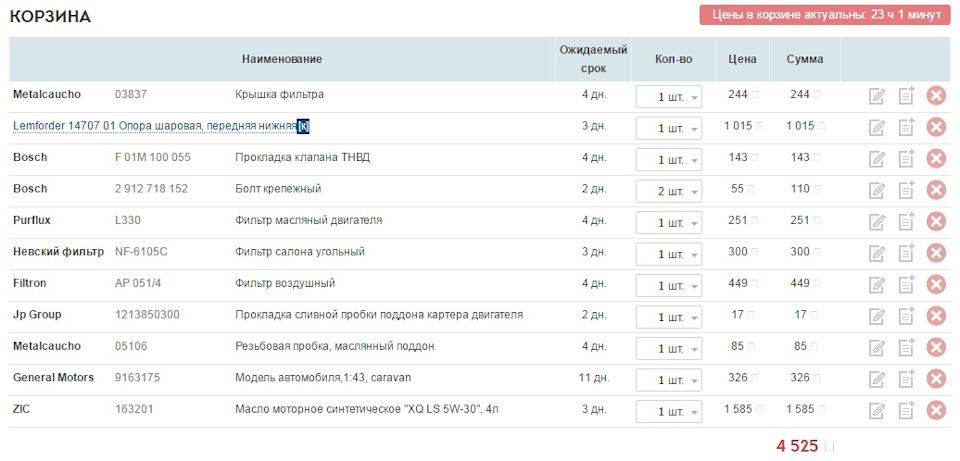Viewport: 960px width, 461px height.
Task: Delete the Purflux L330 oil filter row
Action: (936, 221)
